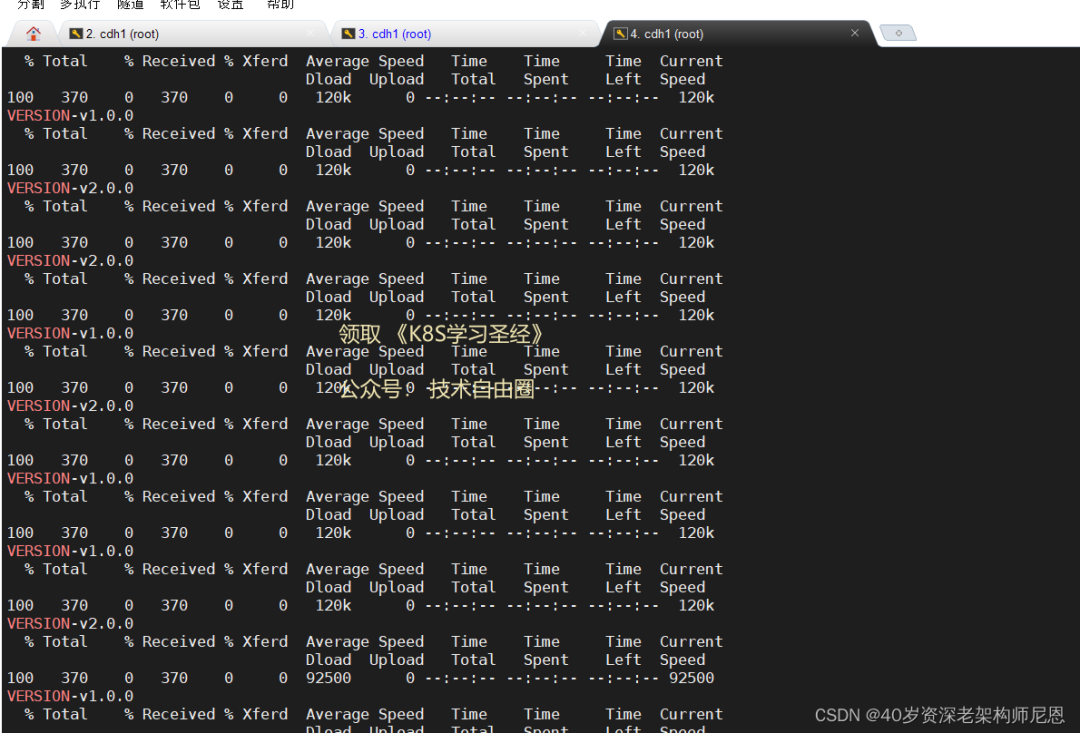Click the session icon on tab 2
The width and height of the screenshot is (1080, 733).
tap(76, 33)
